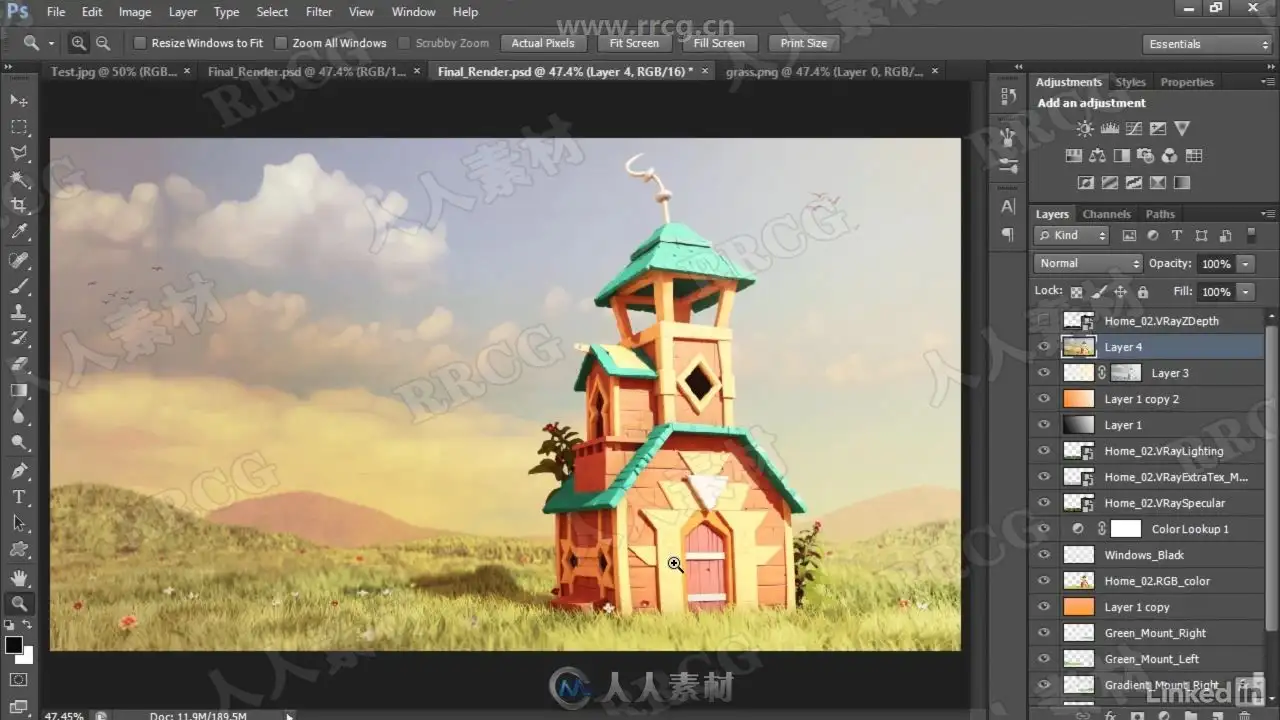Screen dimensions: 1280x720
Task: Open the Normal blend mode dropdown
Action: click(x=1088, y=263)
